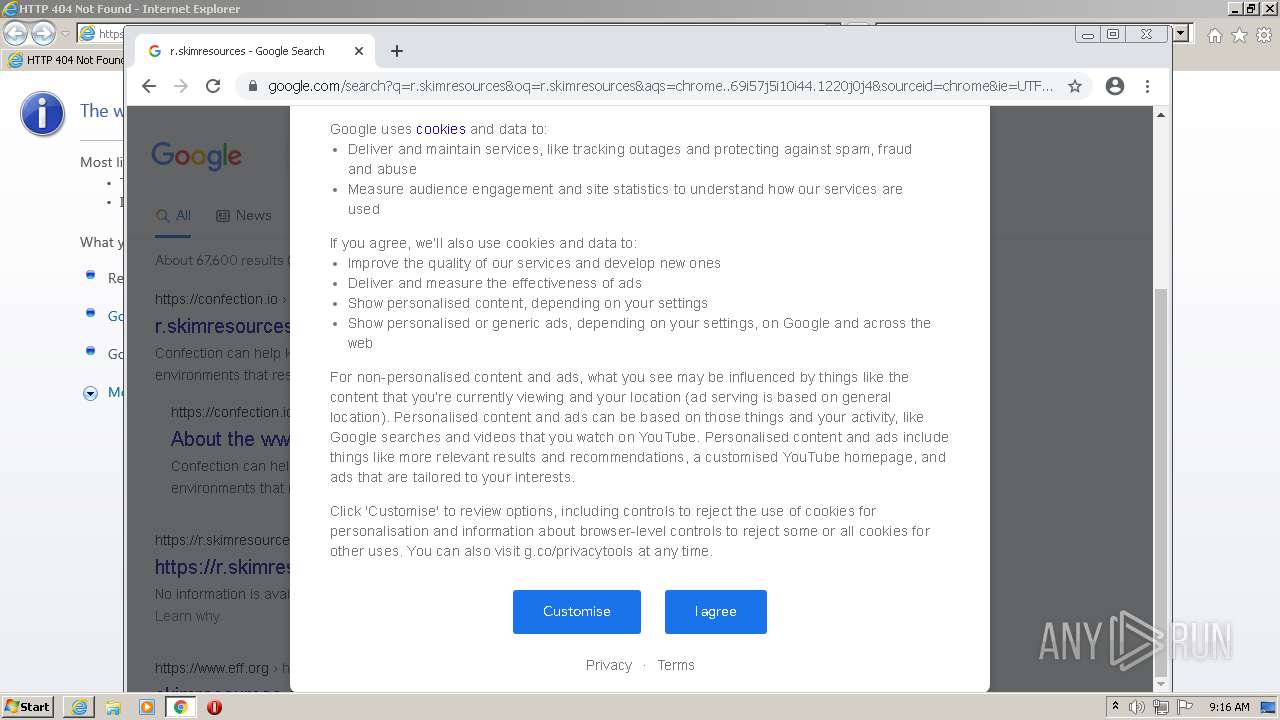Image resolution: width=1280 pixels, height=720 pixels.
Task: Reload the Google search page
Action: click(213, 86)
